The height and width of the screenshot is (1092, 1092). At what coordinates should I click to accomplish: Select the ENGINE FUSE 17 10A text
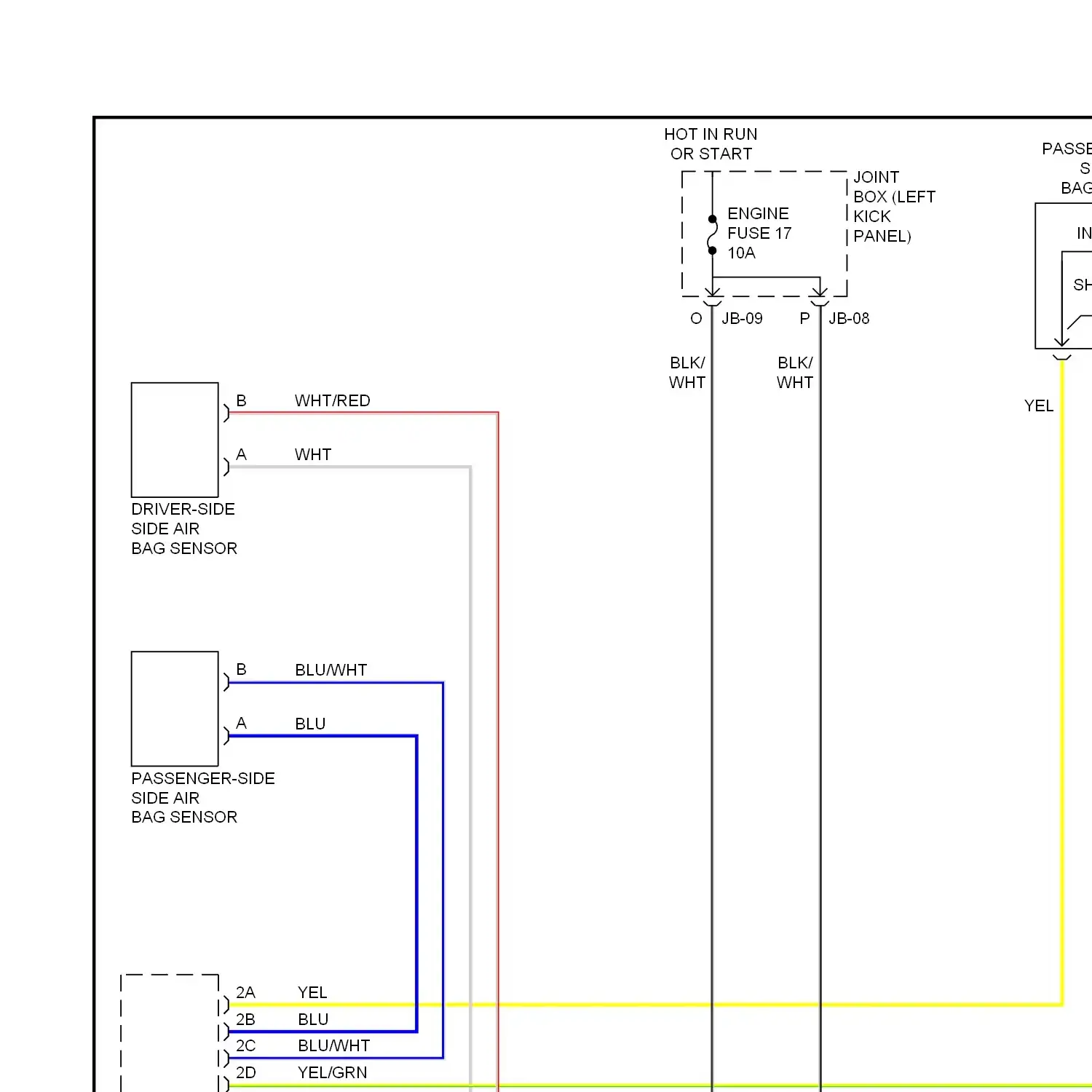point(759,233)
